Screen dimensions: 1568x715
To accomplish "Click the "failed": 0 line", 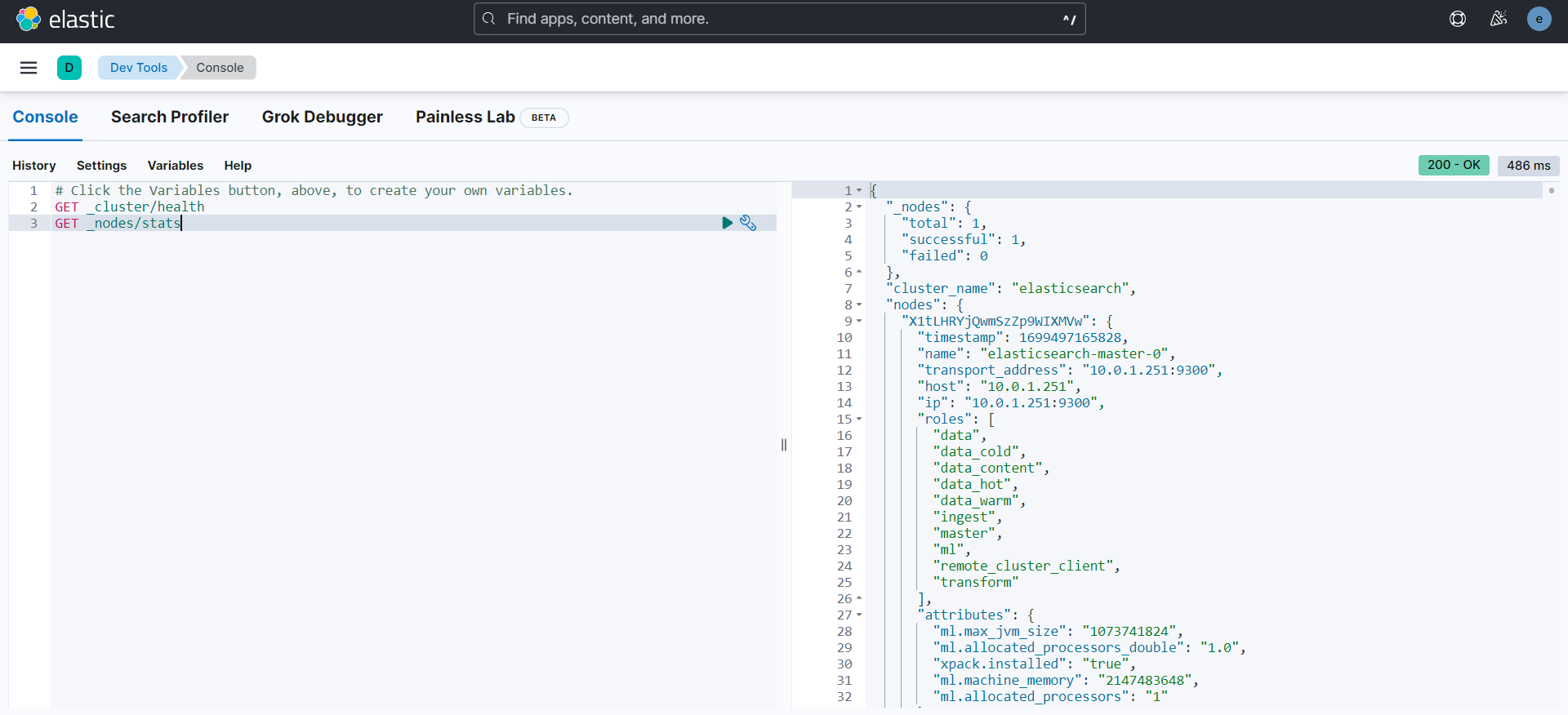I will click(x=945, y=255).
